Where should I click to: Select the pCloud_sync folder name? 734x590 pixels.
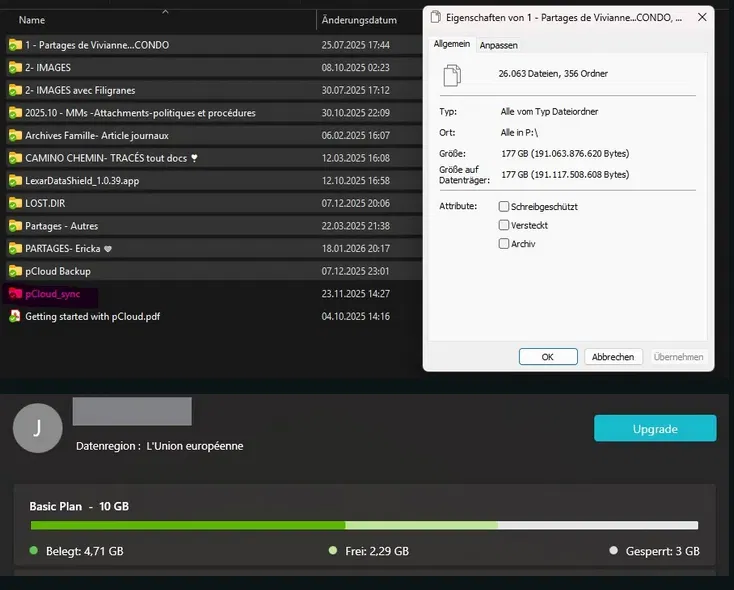point(52,294)
